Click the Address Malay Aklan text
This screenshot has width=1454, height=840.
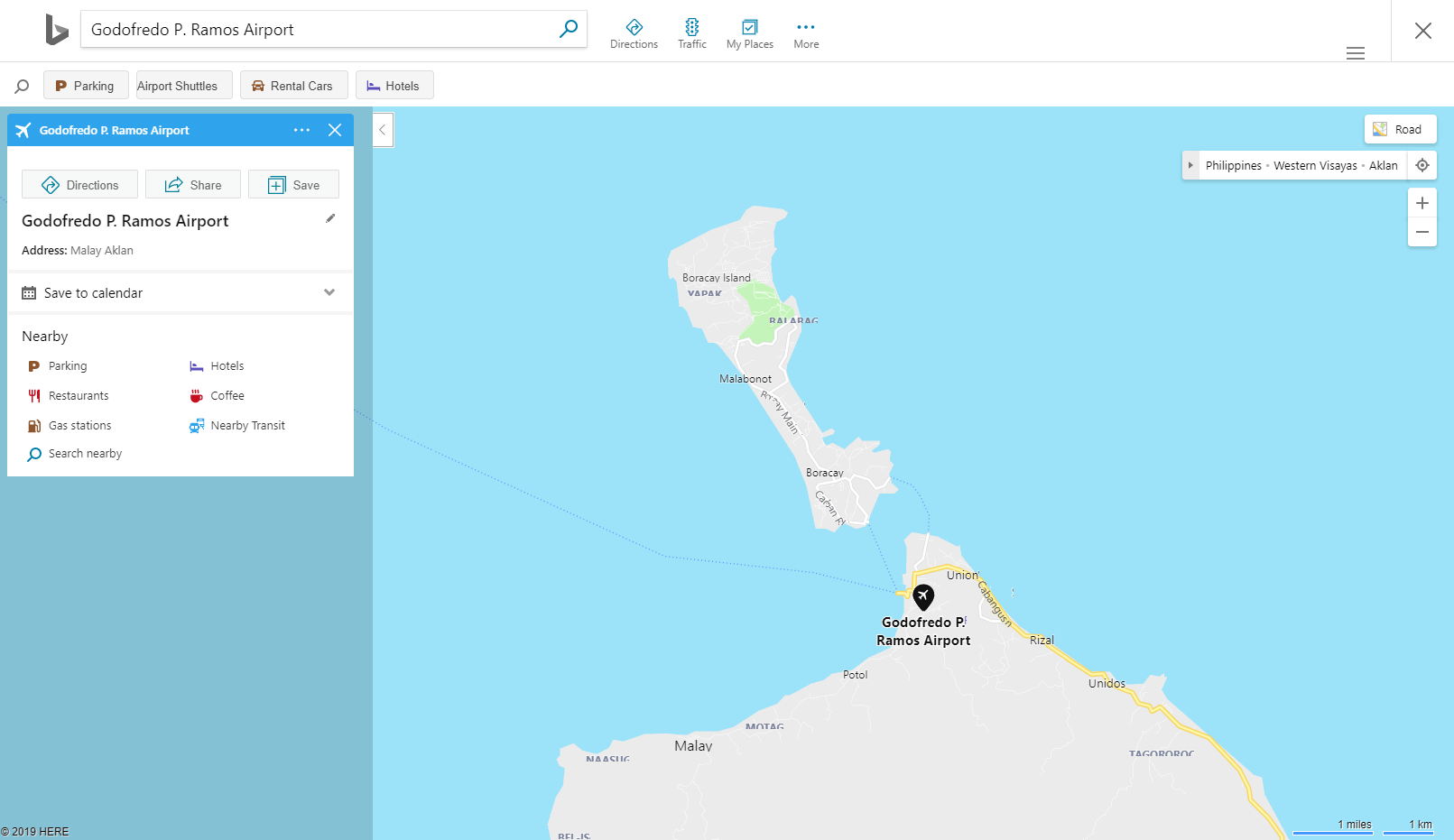78,250
